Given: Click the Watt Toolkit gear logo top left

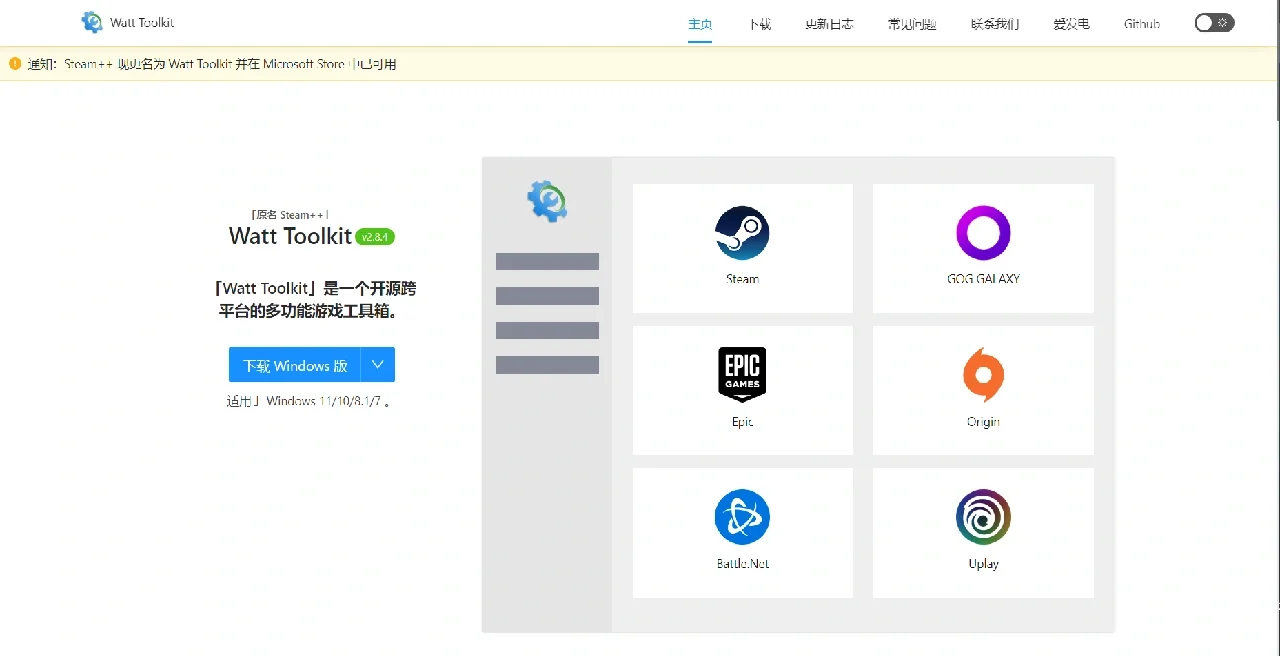Looking at the screenshot, I should [90, 22].
